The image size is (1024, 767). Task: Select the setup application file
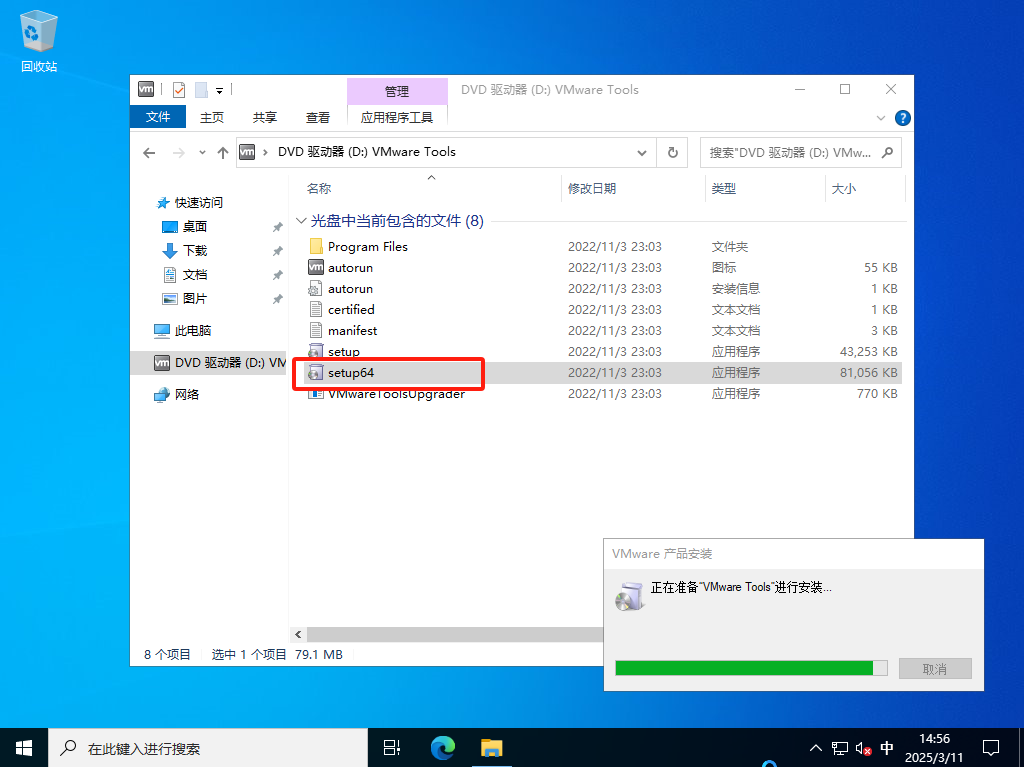(x=344, y=351)
